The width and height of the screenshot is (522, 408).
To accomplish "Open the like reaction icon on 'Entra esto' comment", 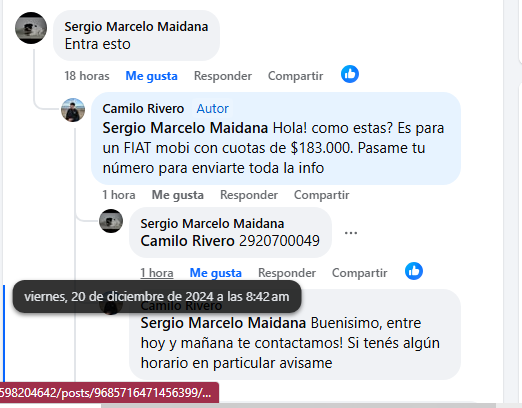I will pos(350,74).
